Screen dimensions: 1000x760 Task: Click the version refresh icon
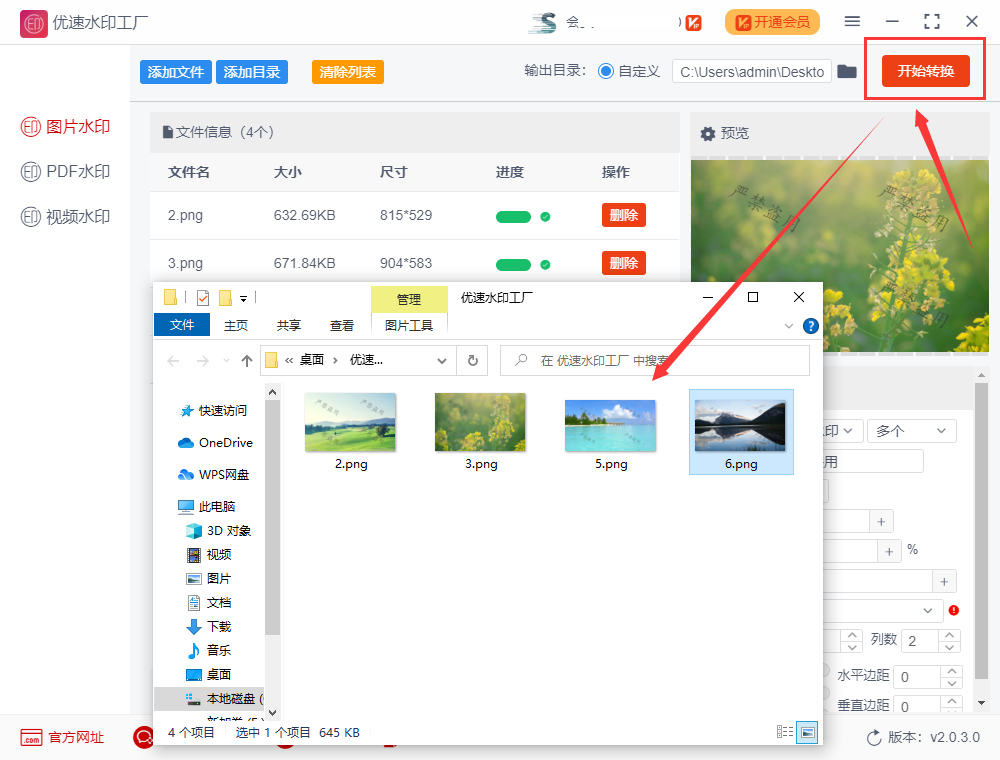[x=874, y=737]
